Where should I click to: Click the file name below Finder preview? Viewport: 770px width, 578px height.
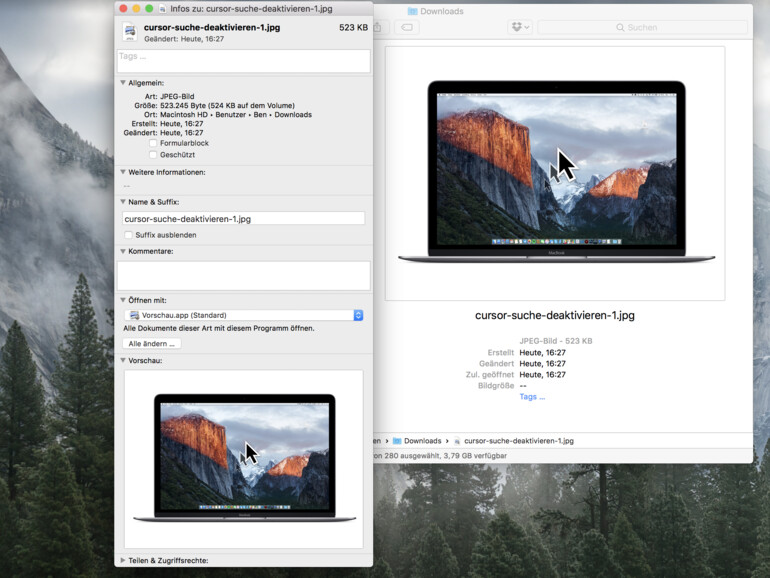coord(555,315)
